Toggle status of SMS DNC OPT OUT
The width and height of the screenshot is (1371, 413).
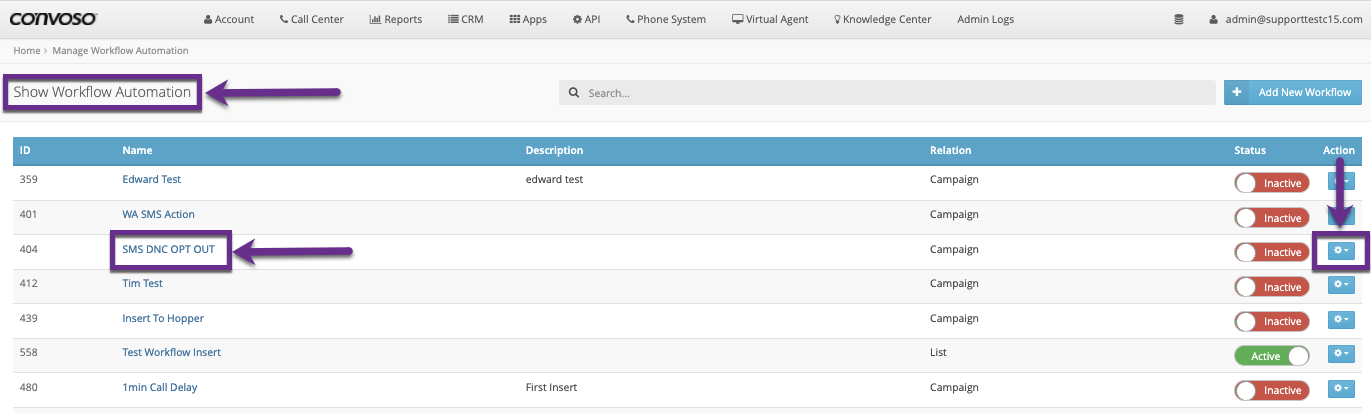click(x=1272, y=252)
